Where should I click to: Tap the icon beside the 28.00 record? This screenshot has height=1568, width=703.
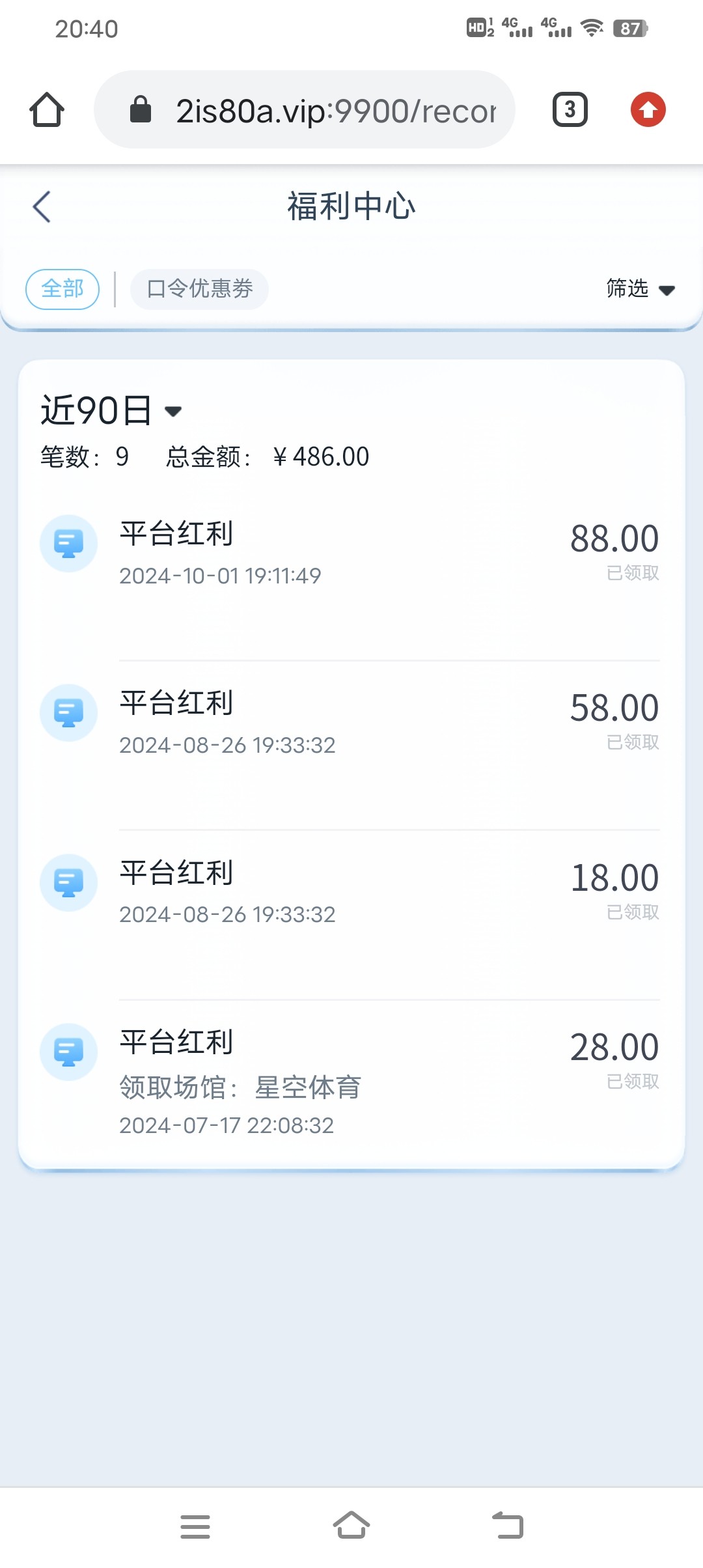[x=68, y=1052]
